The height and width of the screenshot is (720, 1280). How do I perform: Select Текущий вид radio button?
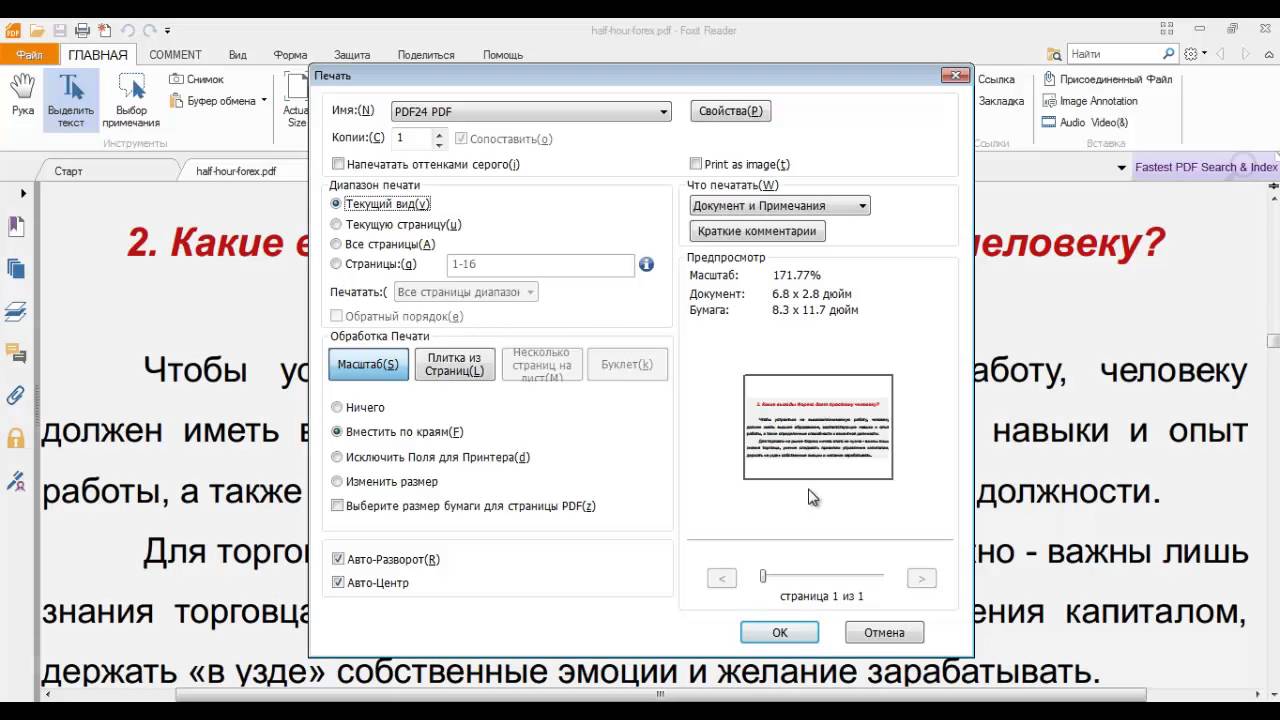[x=336, y=203]
